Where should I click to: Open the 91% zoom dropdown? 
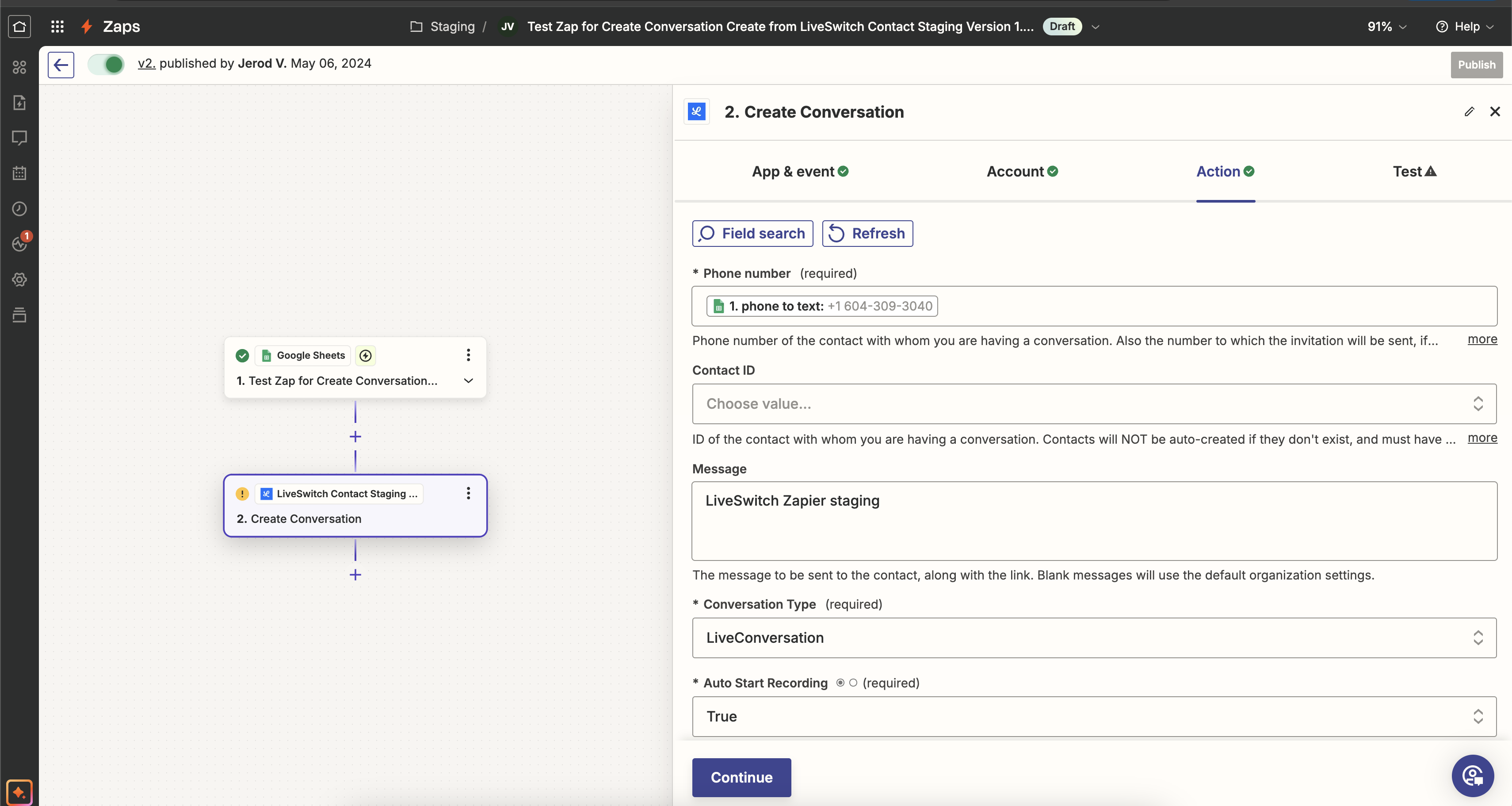point(1387,27)
